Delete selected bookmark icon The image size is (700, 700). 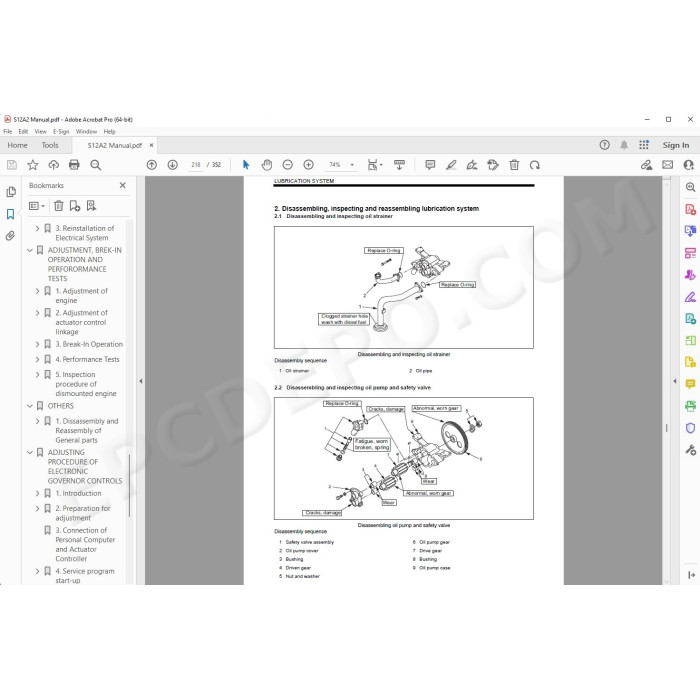pos(58,206)
